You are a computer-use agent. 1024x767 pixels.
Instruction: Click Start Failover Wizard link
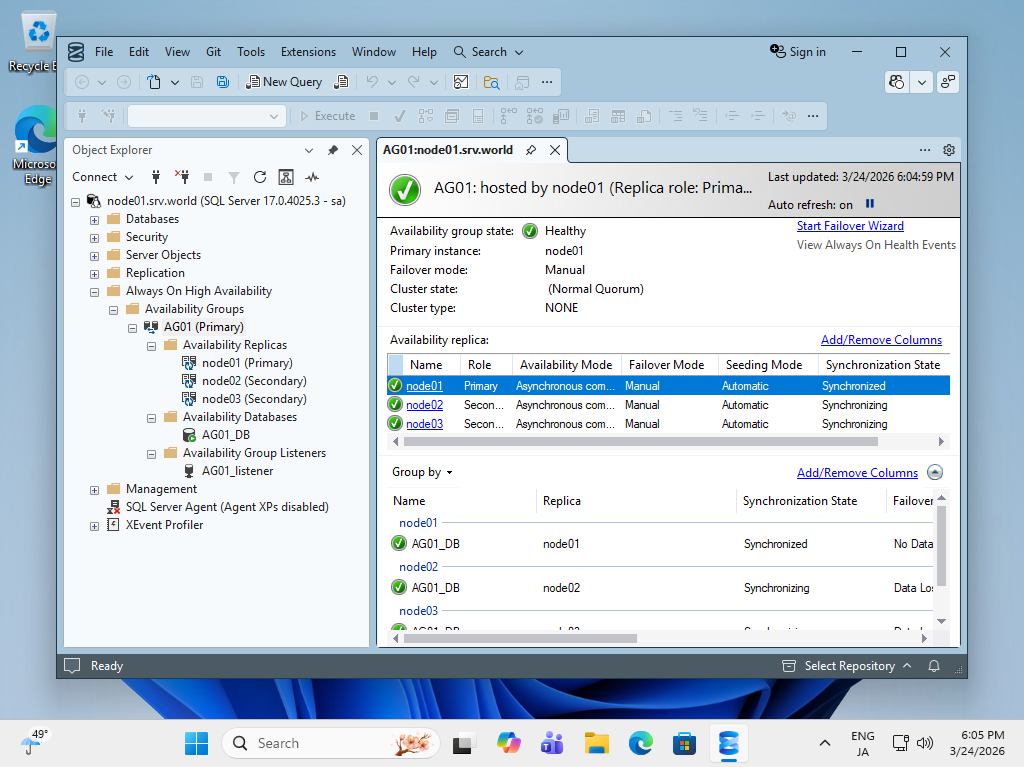[850, 225]
